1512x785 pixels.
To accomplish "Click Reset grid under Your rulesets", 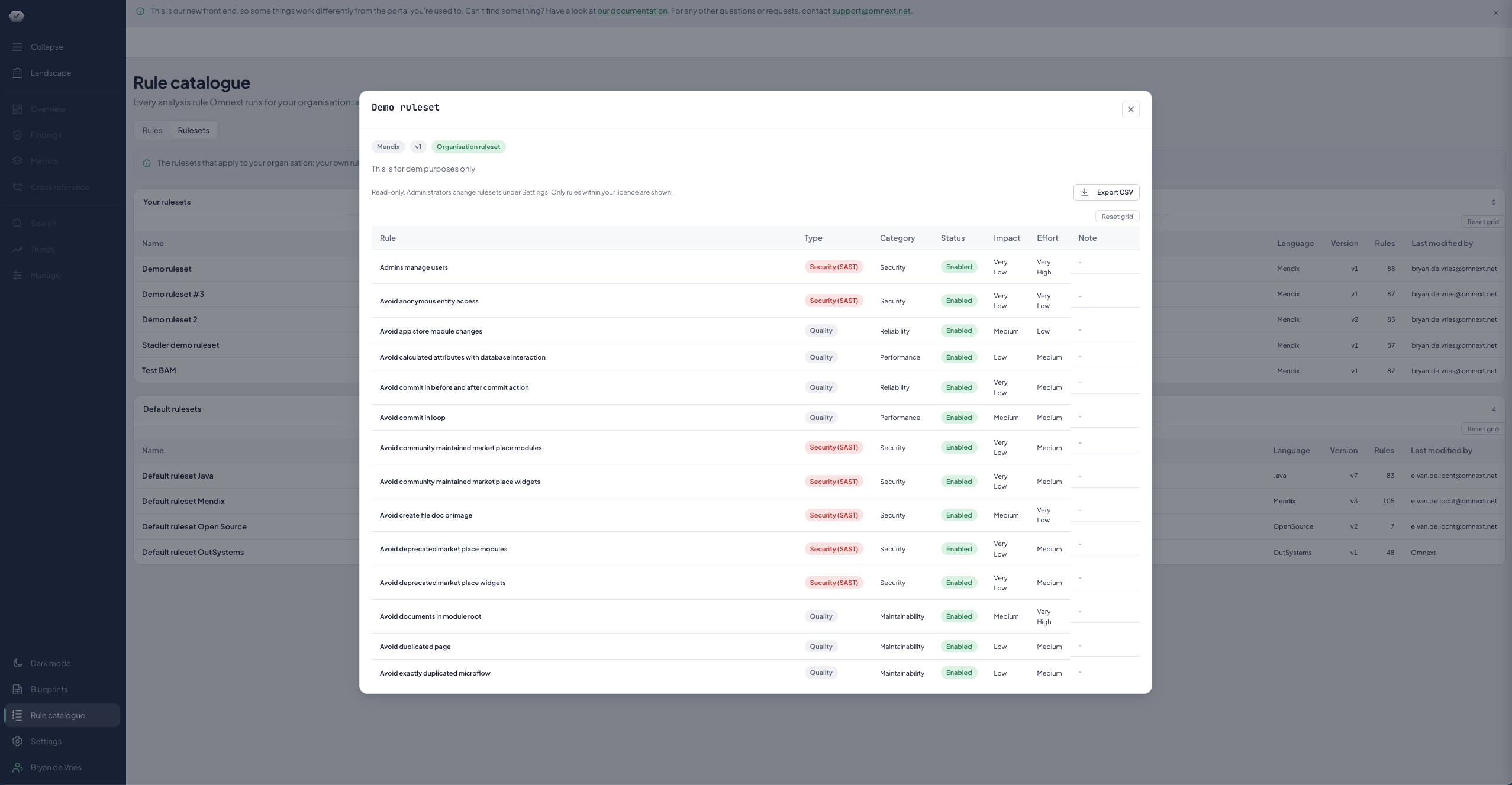I will point(1483,222).
